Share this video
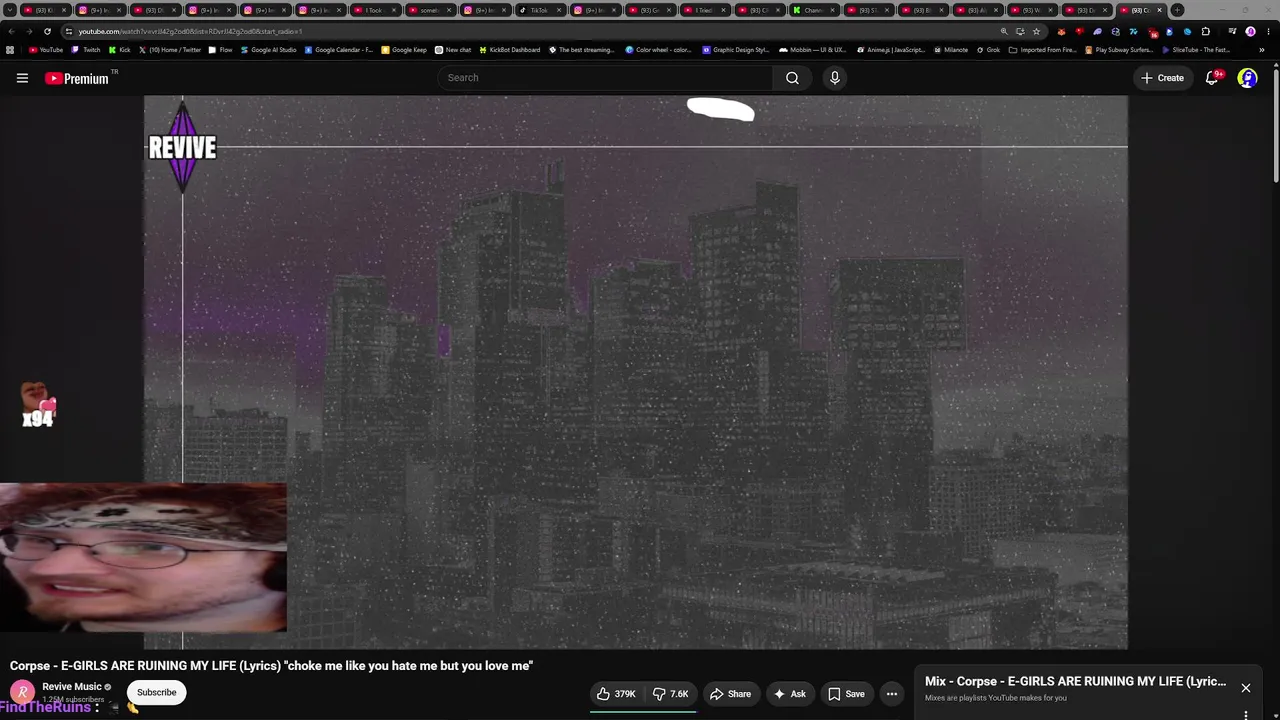Screen dimensions: 1280x720 tap(730, 694)
